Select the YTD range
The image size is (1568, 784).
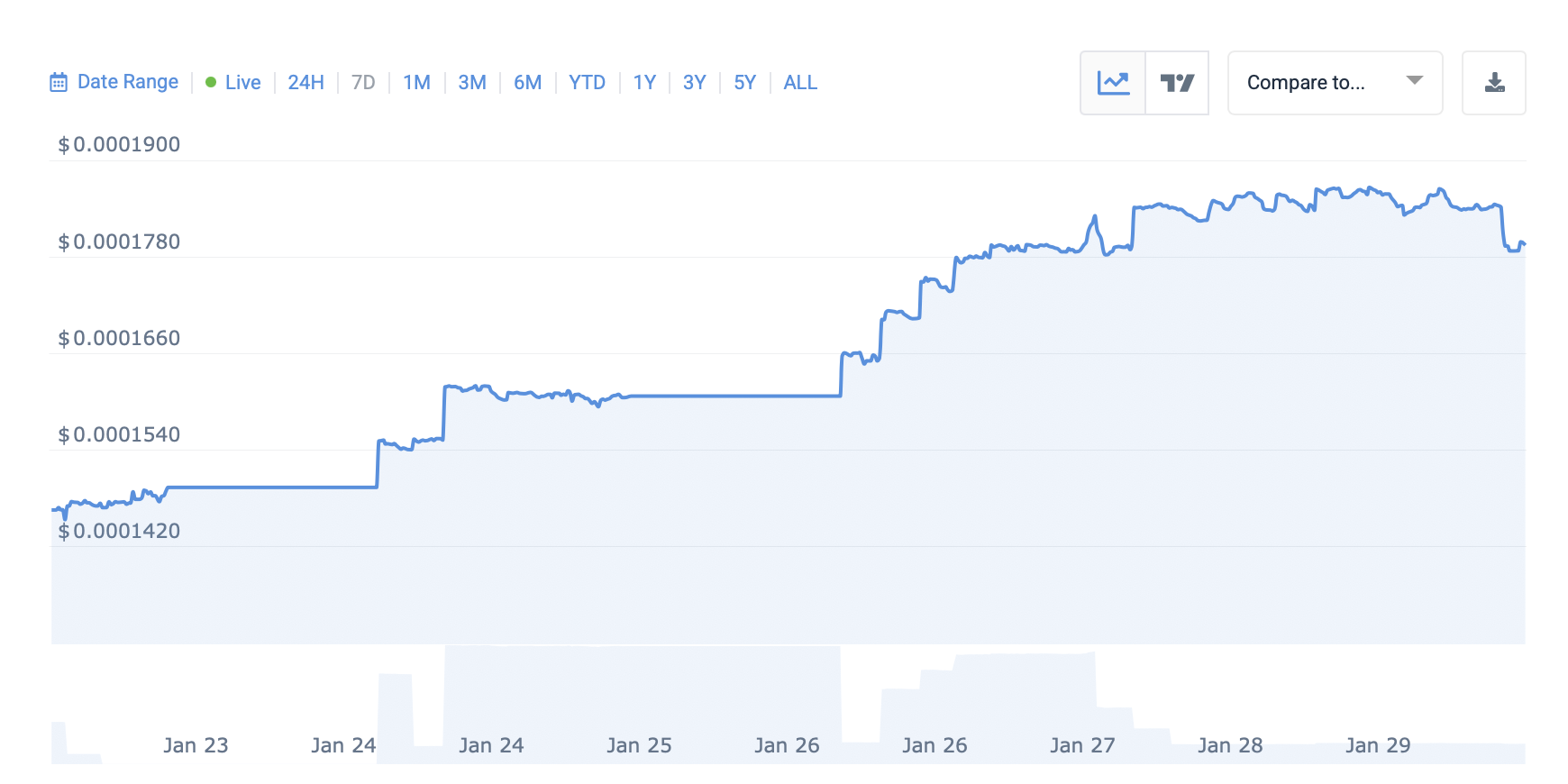[587, 83]
